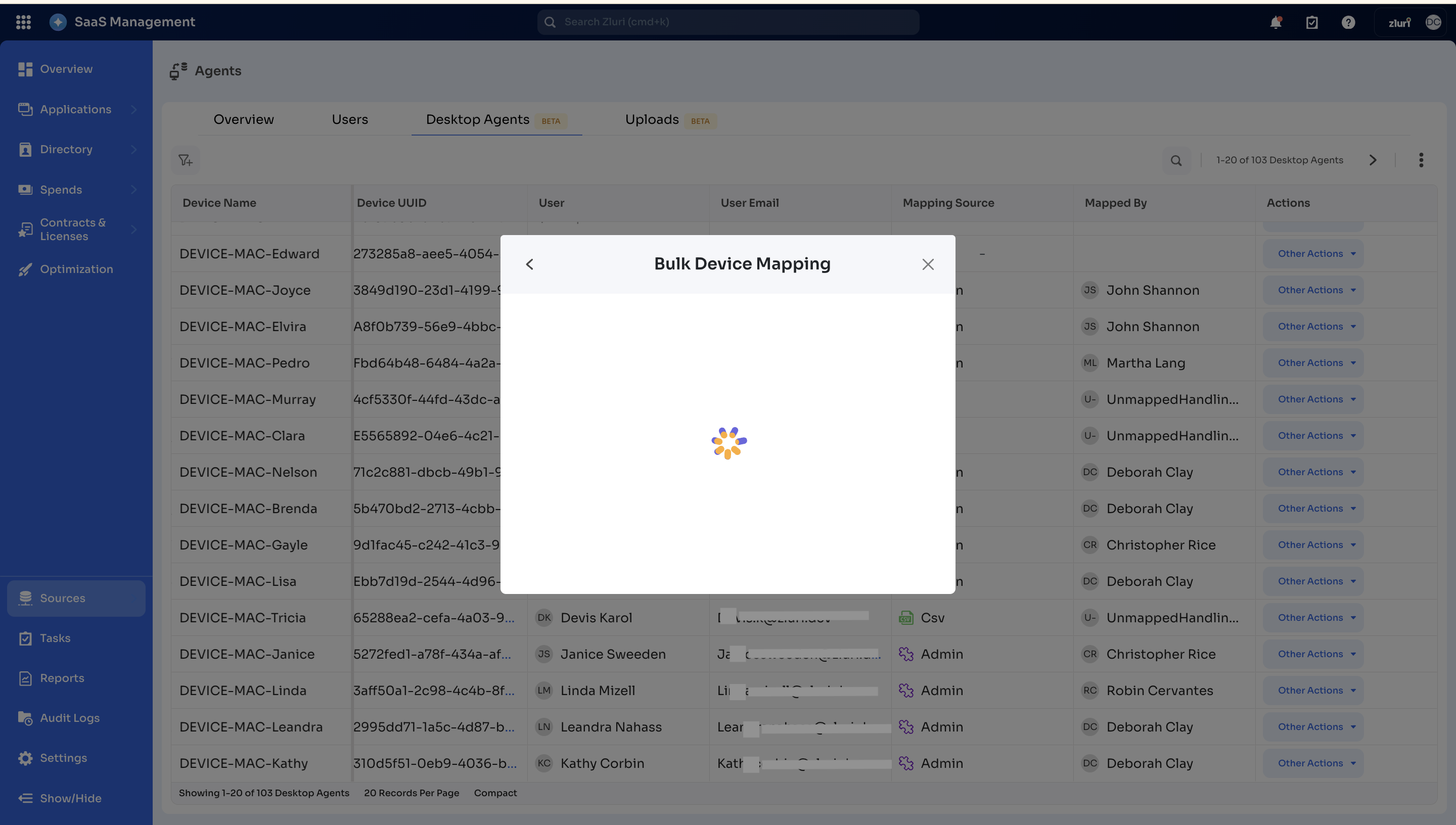Click the add filter funnel icon

(x=185, y=160)
